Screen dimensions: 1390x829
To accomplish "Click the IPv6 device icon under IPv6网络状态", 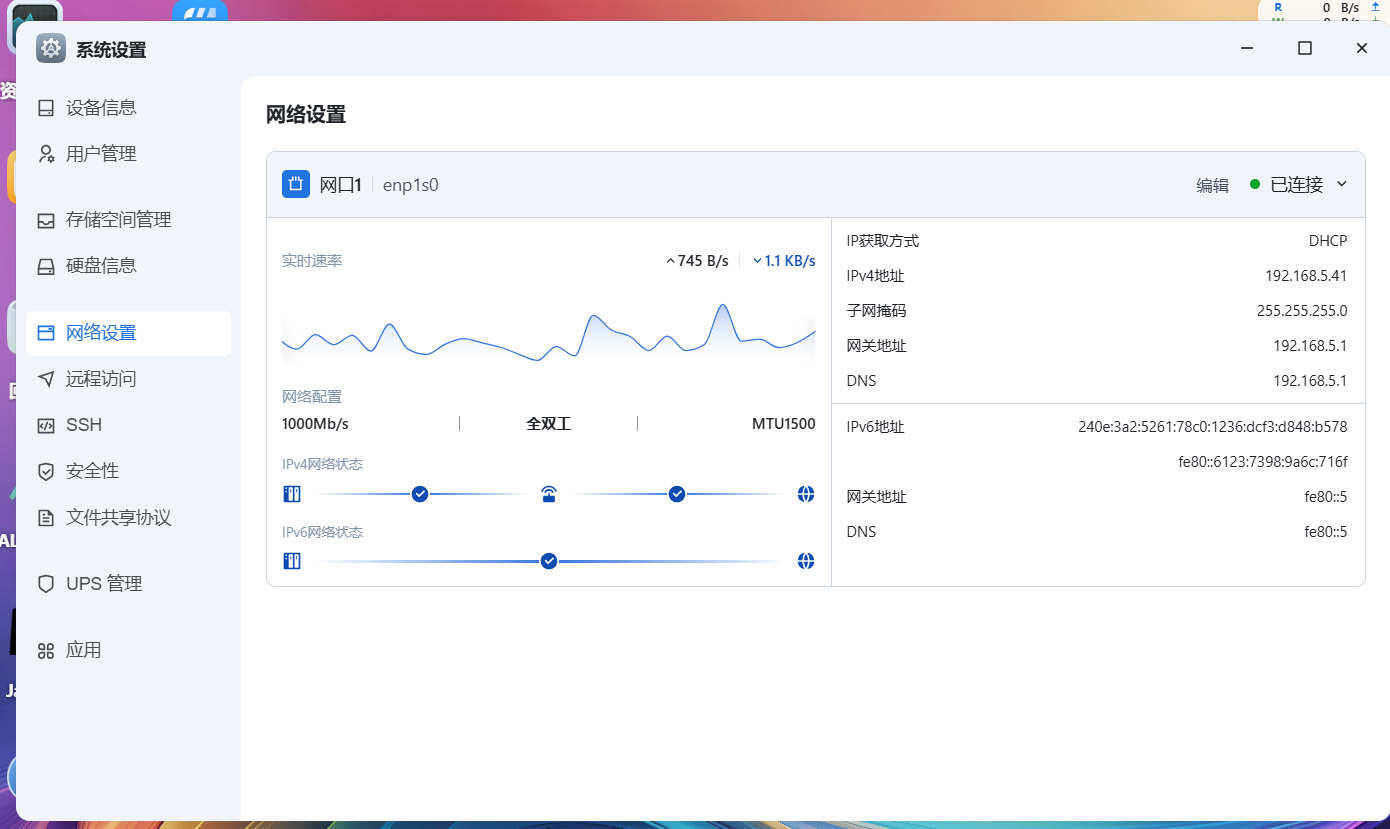I will 292,561.
